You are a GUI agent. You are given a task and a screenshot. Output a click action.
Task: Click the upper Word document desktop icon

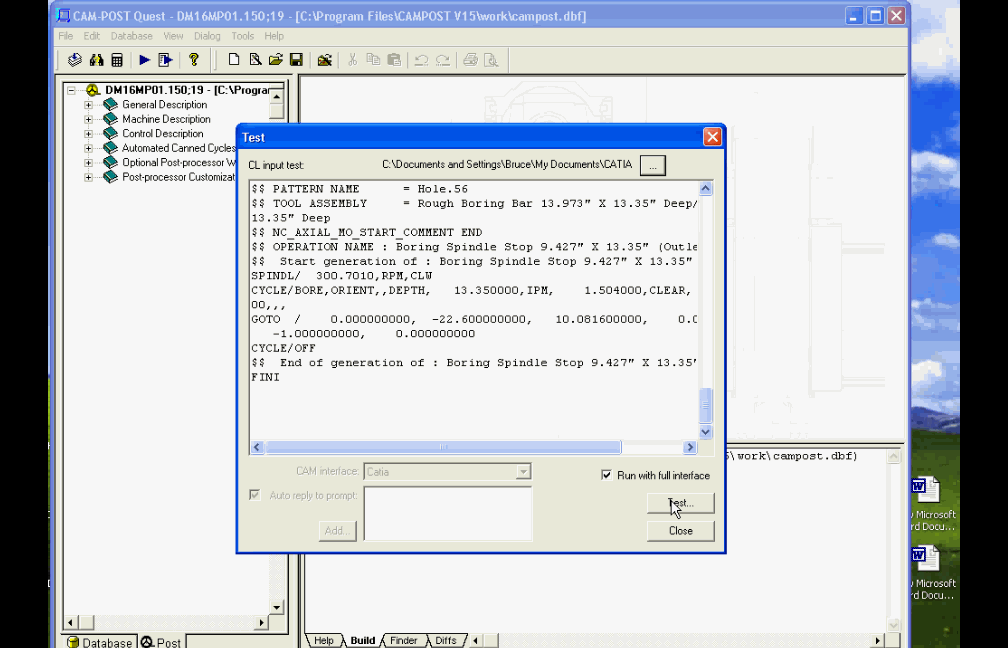(x=926, y=490)
